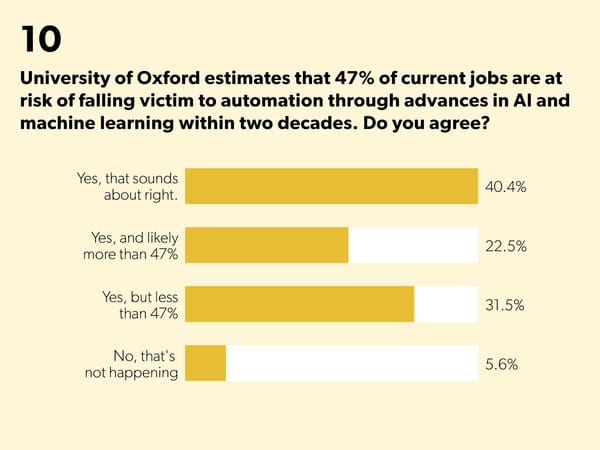The image size is (600, 450).
Task: Click the white unfilled part of the 5.6% bar
Action: tap(352, 364)
